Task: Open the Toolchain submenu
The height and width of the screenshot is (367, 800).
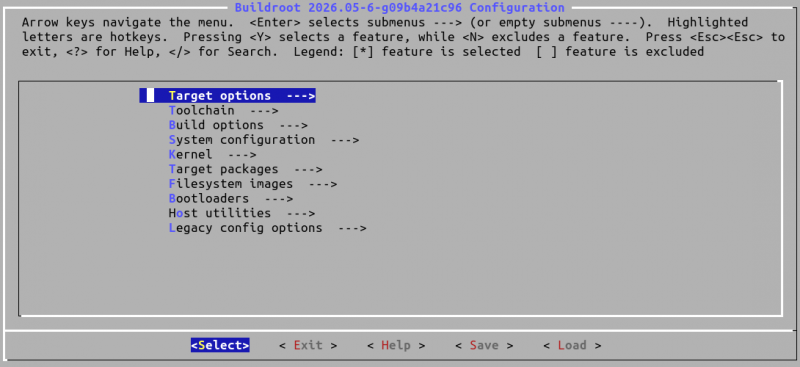Action: [x=223, y=110]
